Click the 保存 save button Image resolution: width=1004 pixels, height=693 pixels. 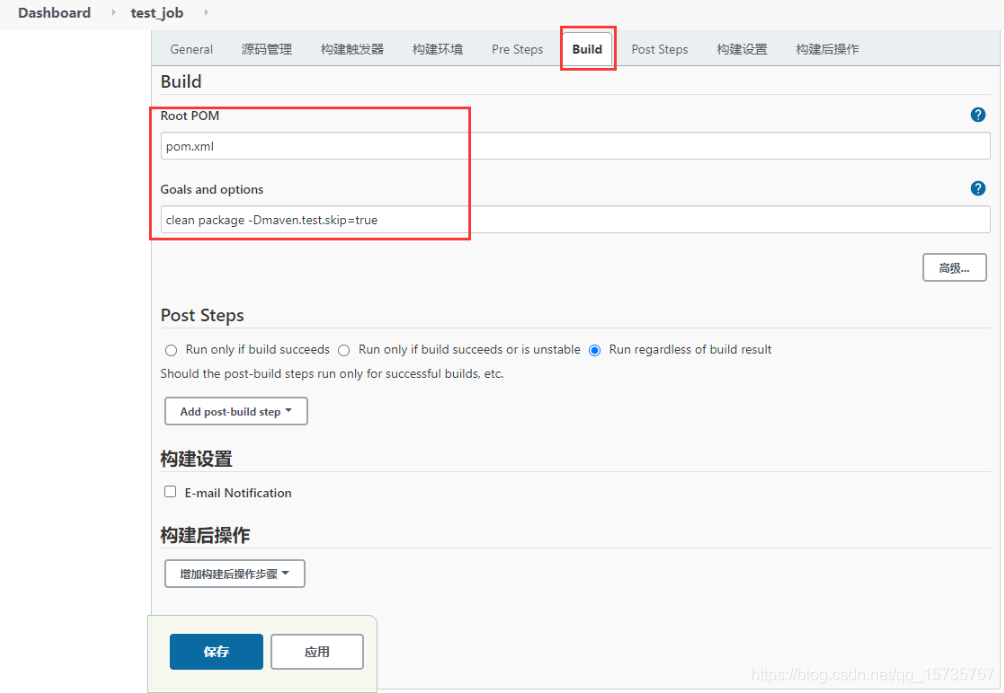(x=216, y=652)
